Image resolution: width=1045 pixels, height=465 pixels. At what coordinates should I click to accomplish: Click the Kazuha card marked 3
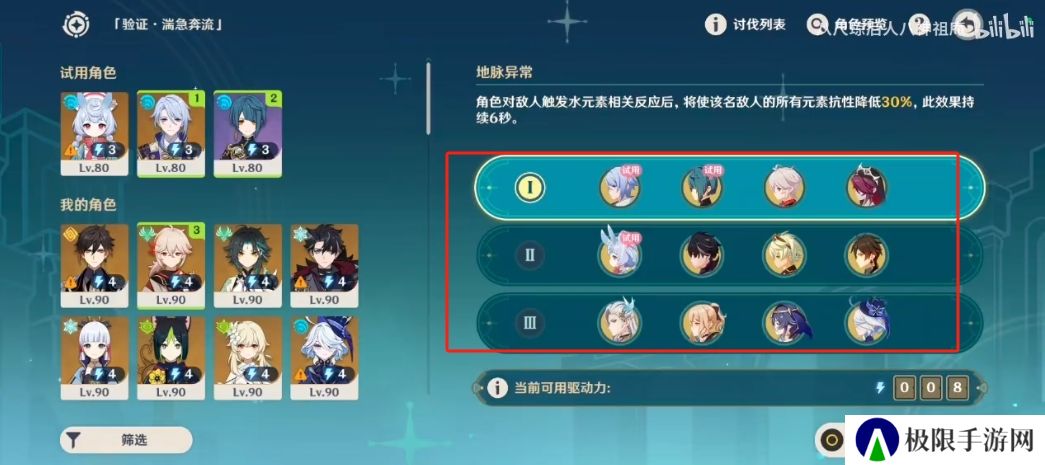[171, 266]
